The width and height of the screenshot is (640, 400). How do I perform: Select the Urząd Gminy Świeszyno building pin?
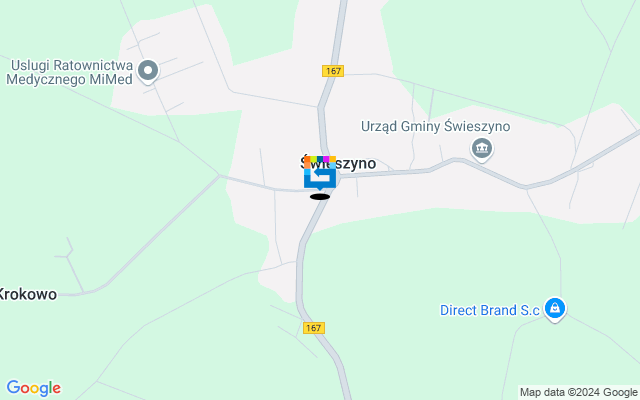coord(482,149)
